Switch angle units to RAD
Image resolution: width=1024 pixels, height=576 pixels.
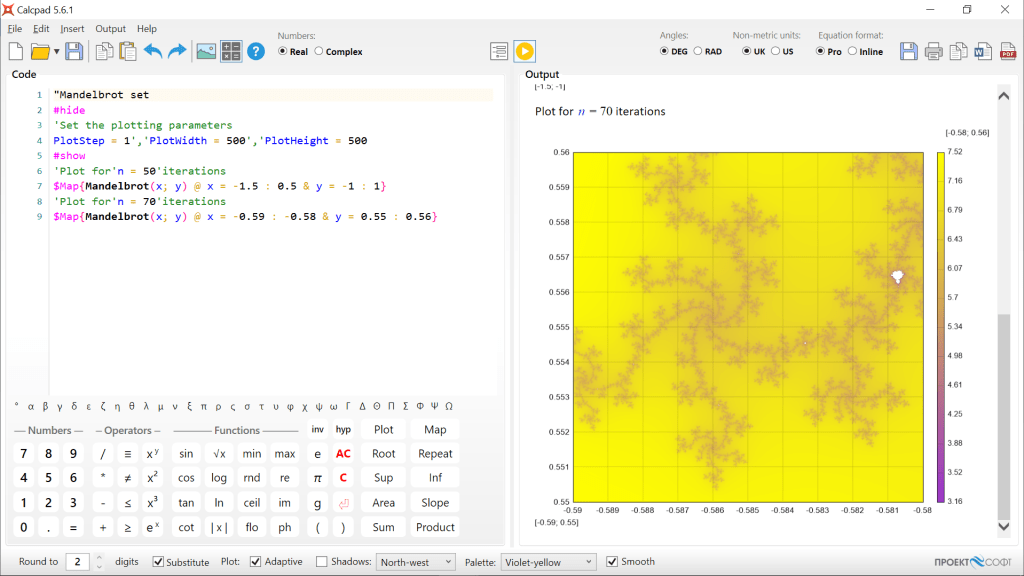[698, 52]
